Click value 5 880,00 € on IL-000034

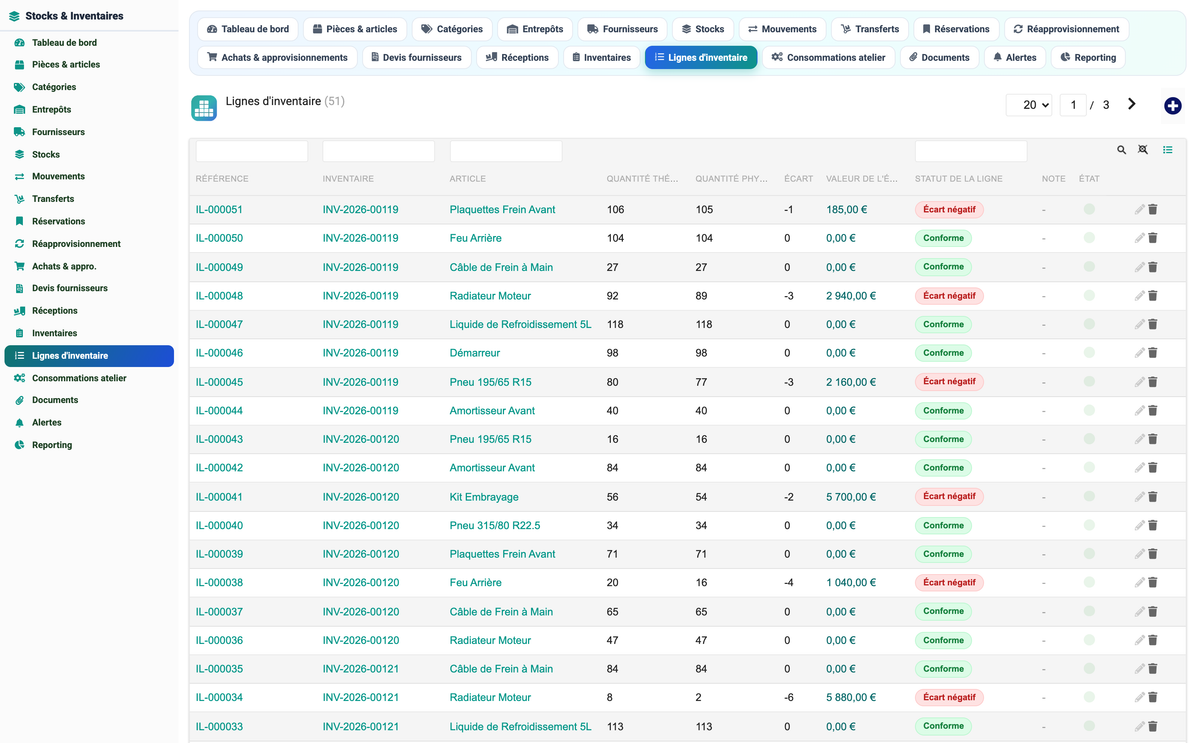click(x=851, y=698)
